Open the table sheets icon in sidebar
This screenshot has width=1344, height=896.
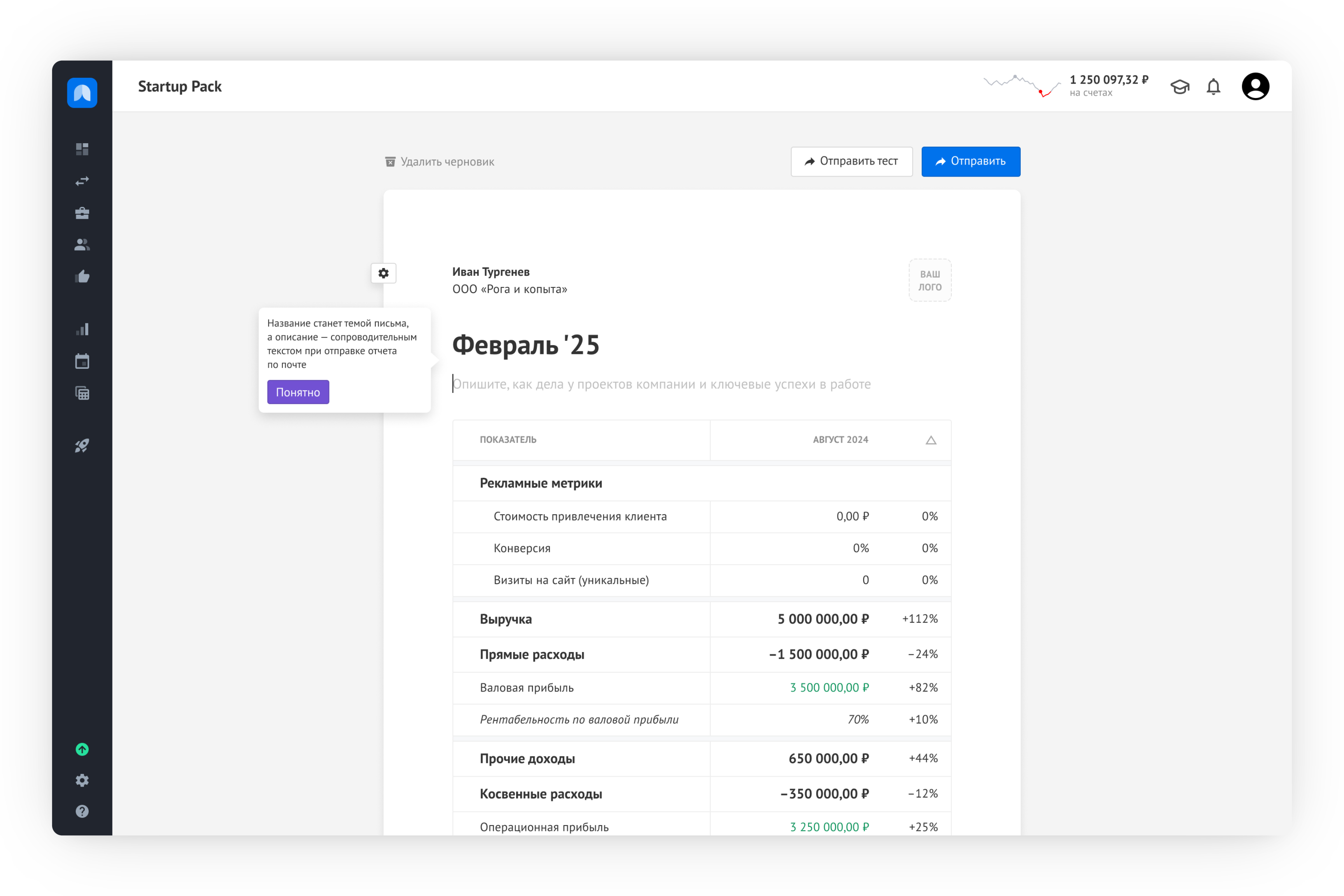tap(82, 393)
